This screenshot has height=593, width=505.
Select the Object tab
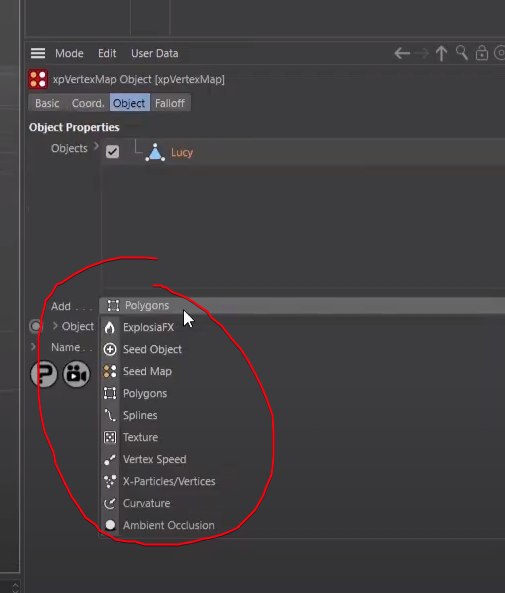coord(129,103)
